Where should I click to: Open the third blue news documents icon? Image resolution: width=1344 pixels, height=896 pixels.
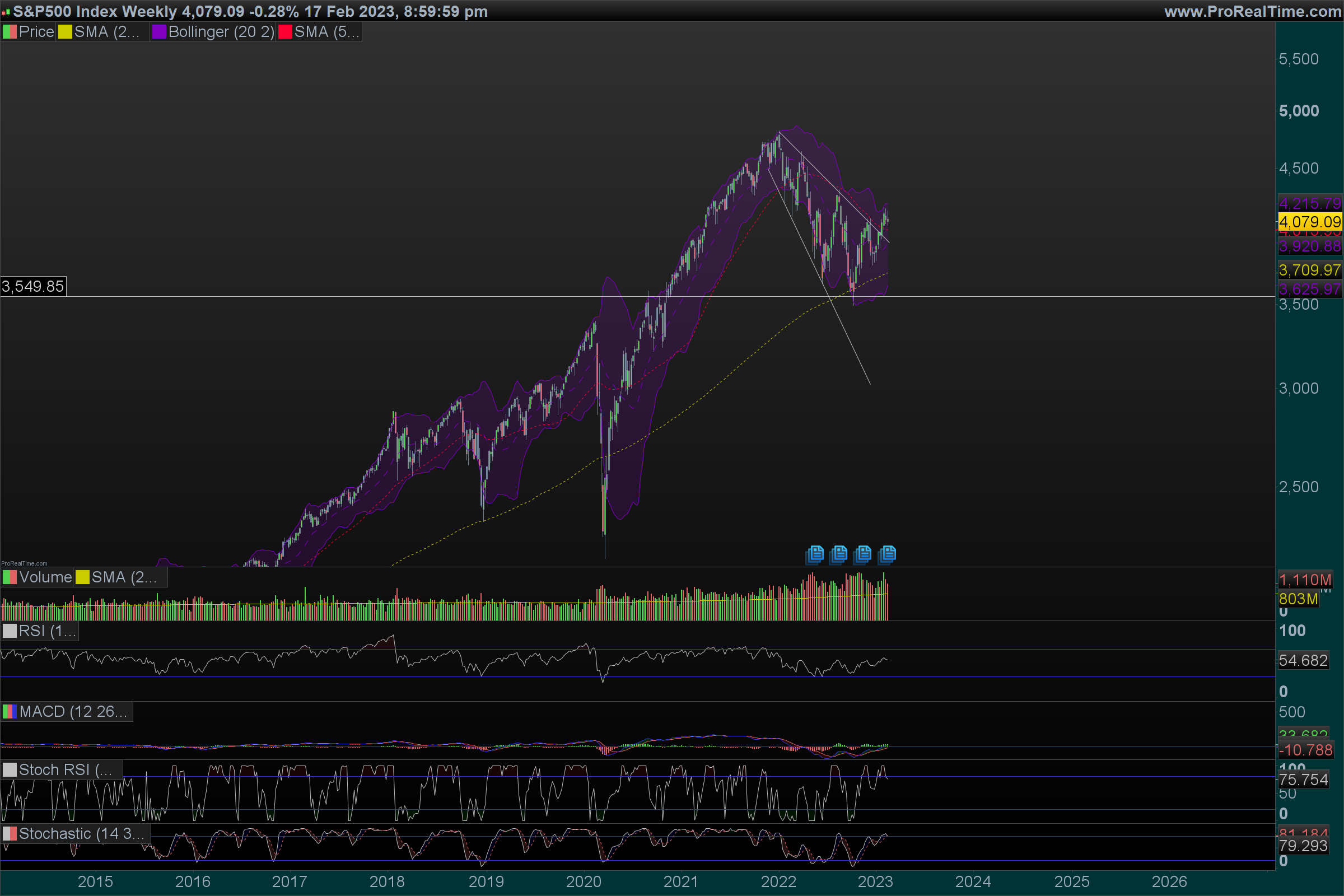pyautogui.click(x=863, y=554)
